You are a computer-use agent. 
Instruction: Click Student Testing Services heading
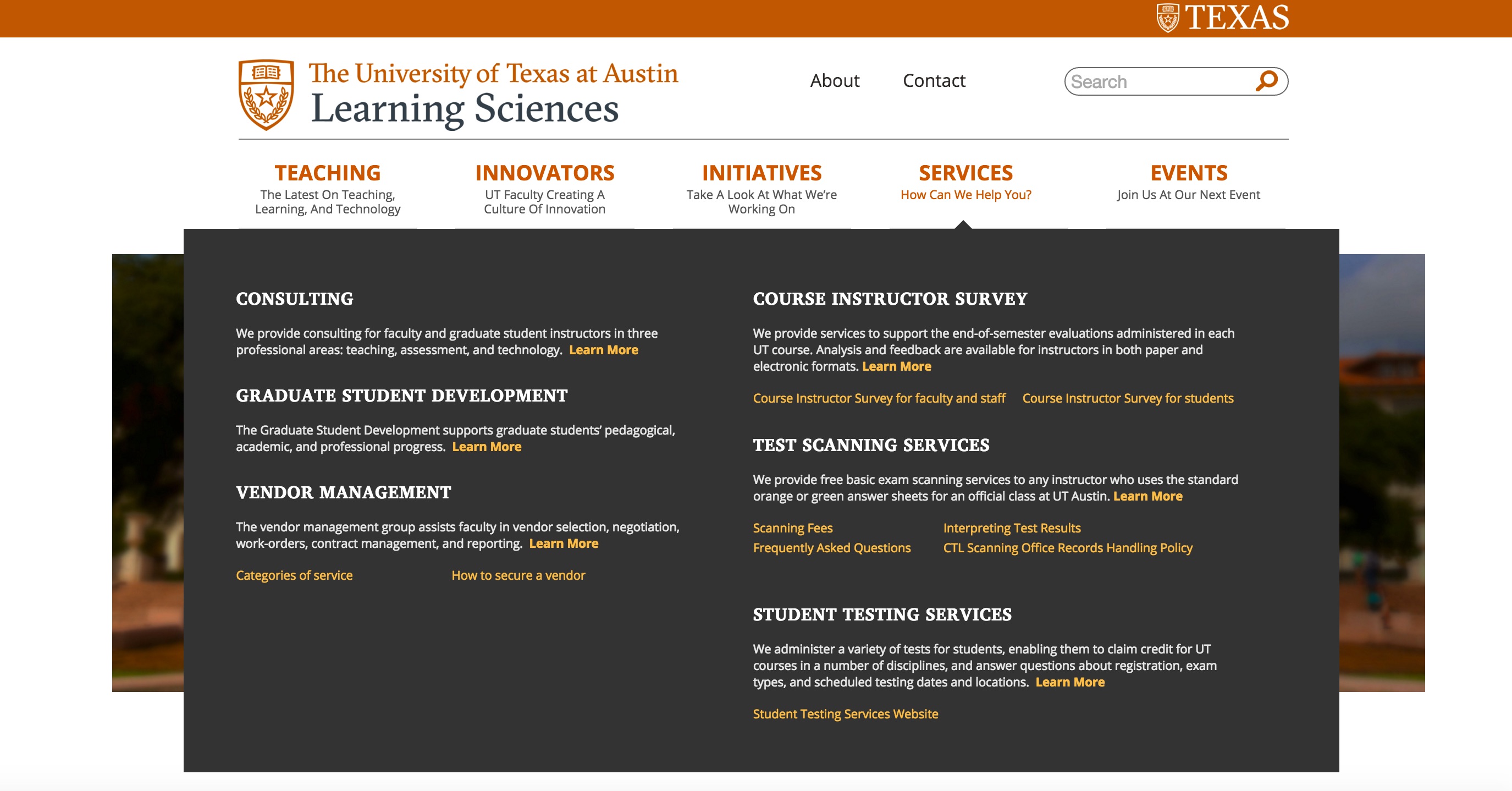[882, 614]
